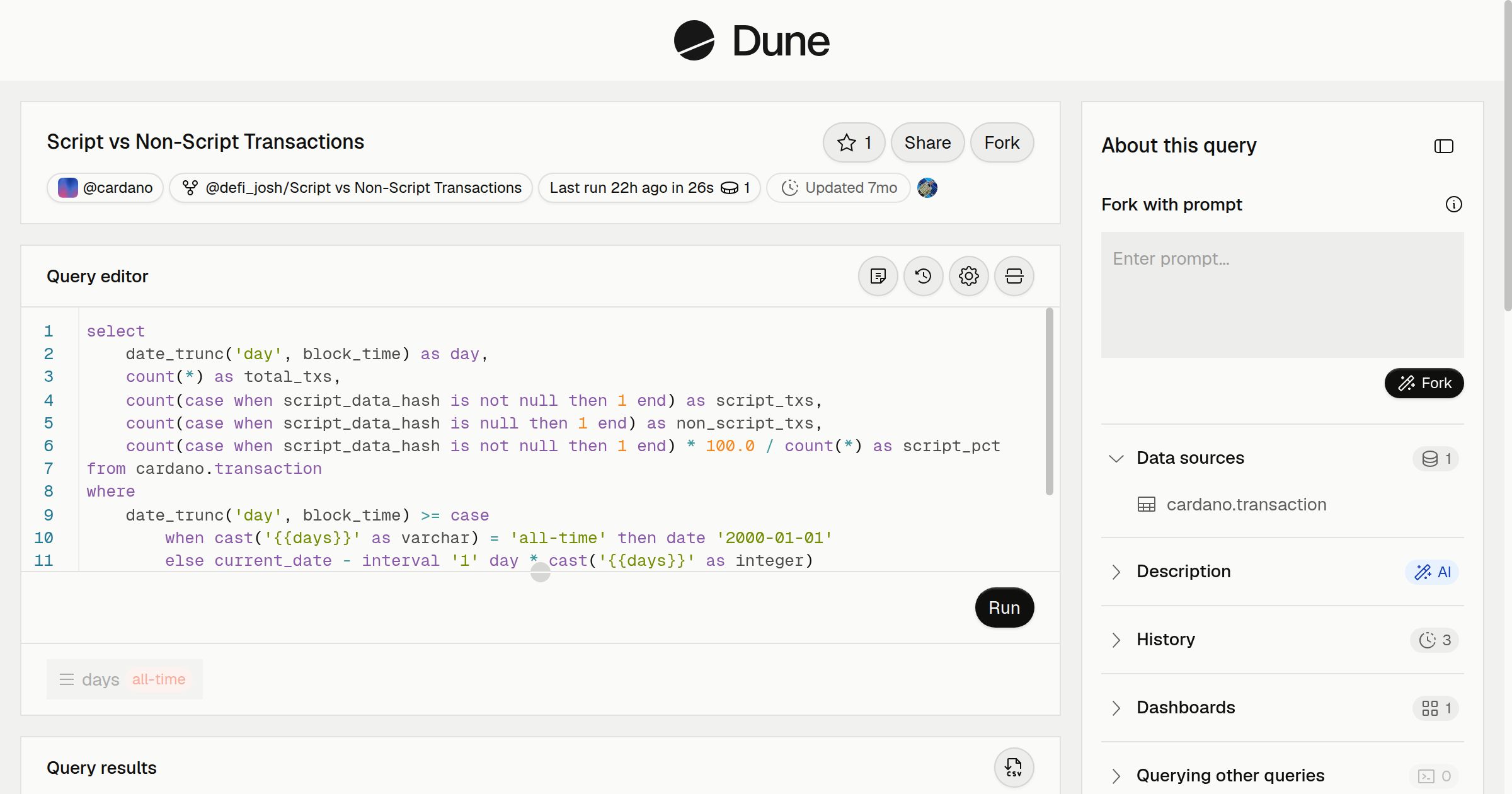The width and height of the screenshot is (1512, 794).
Task: Open cardano.transaction data source
Action: 1246,504
